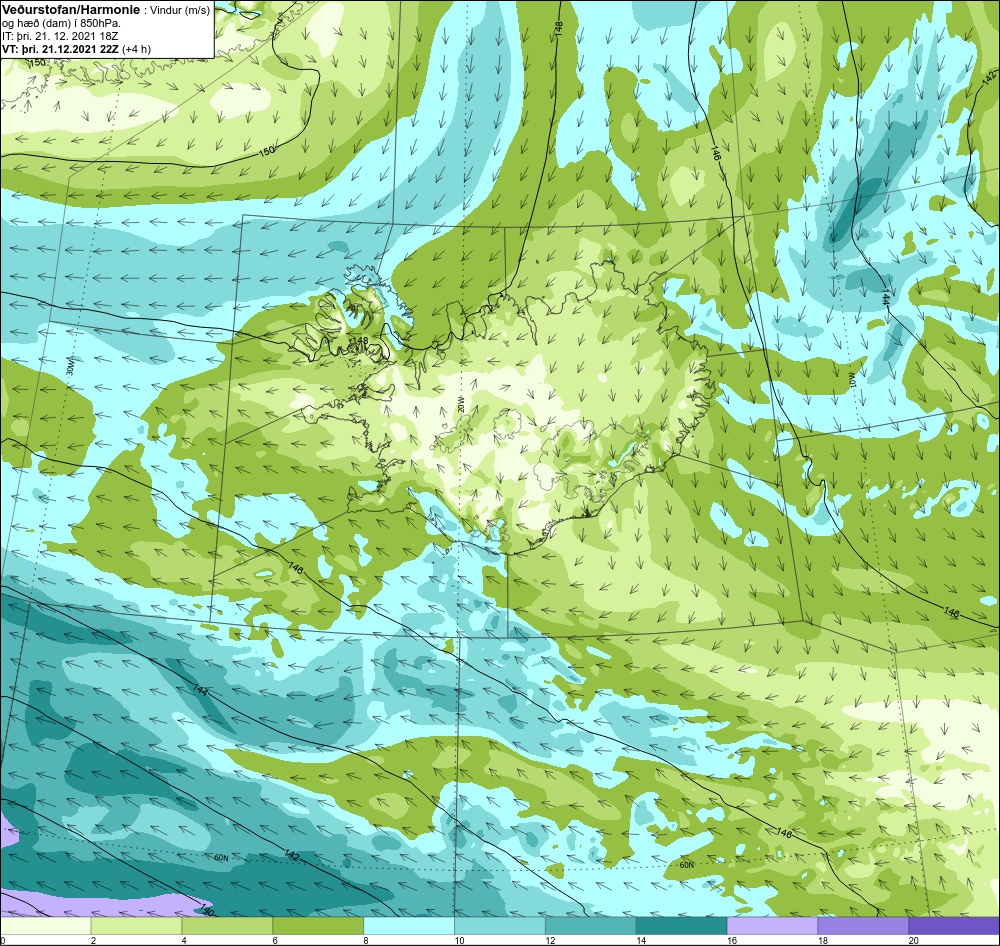
Task: Click the '30W' longitude label
Action: [x=70, y=366]
